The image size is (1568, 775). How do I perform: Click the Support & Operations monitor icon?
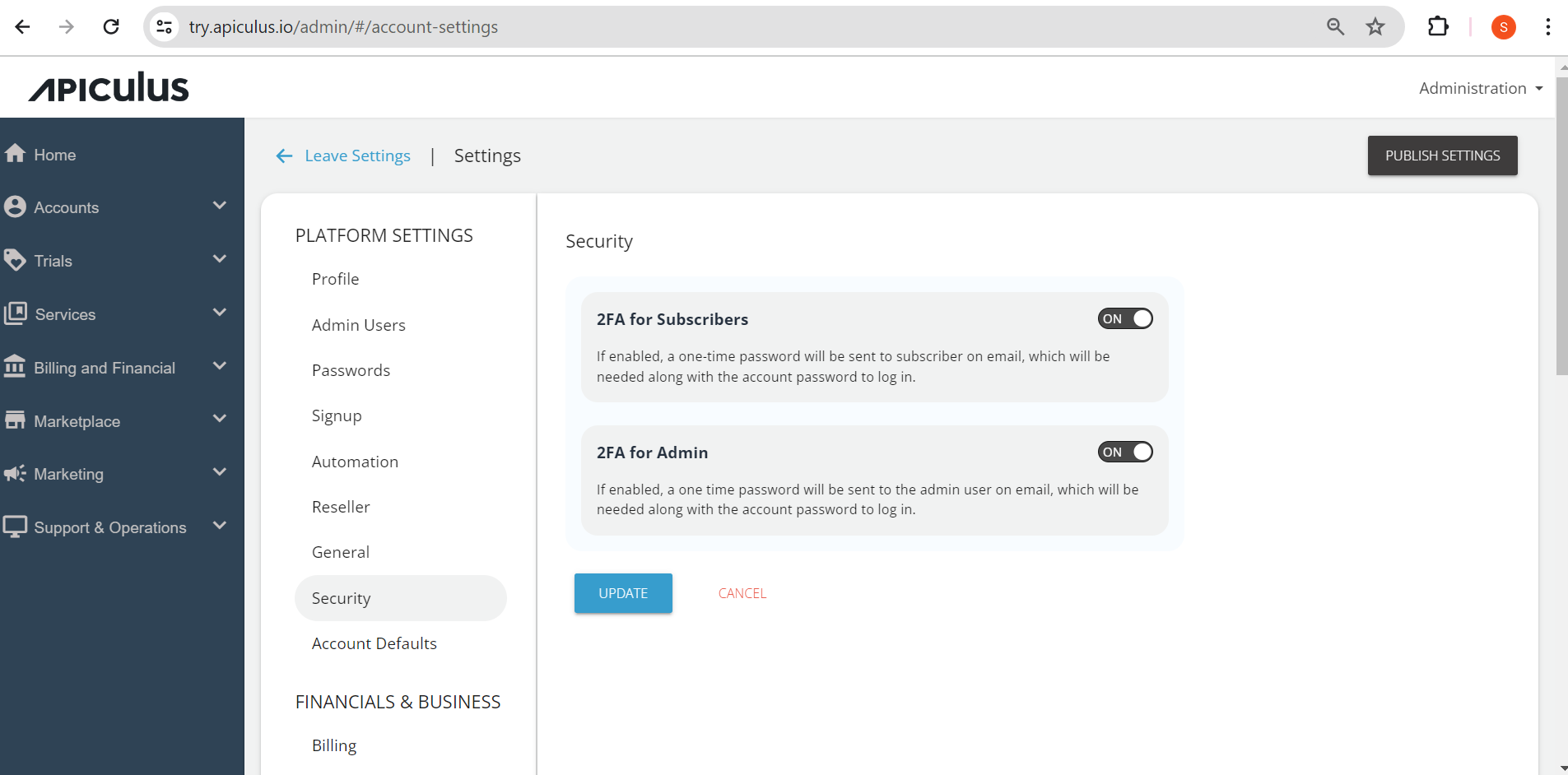click(15, 527)
